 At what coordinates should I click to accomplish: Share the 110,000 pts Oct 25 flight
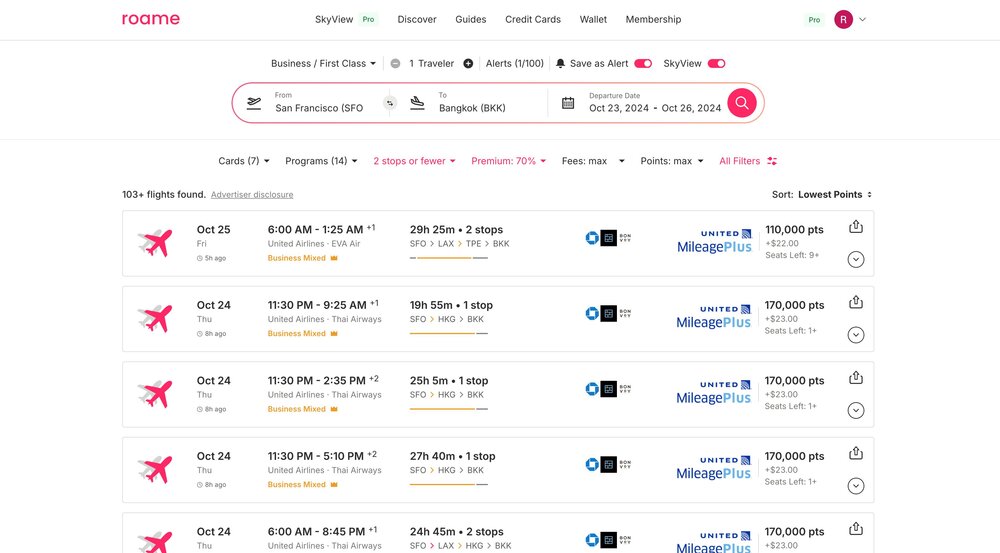[x=856, y=226]
